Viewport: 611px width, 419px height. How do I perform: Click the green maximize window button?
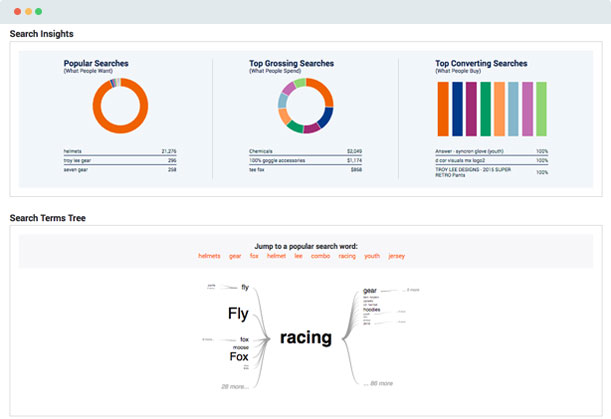point(39,11)
